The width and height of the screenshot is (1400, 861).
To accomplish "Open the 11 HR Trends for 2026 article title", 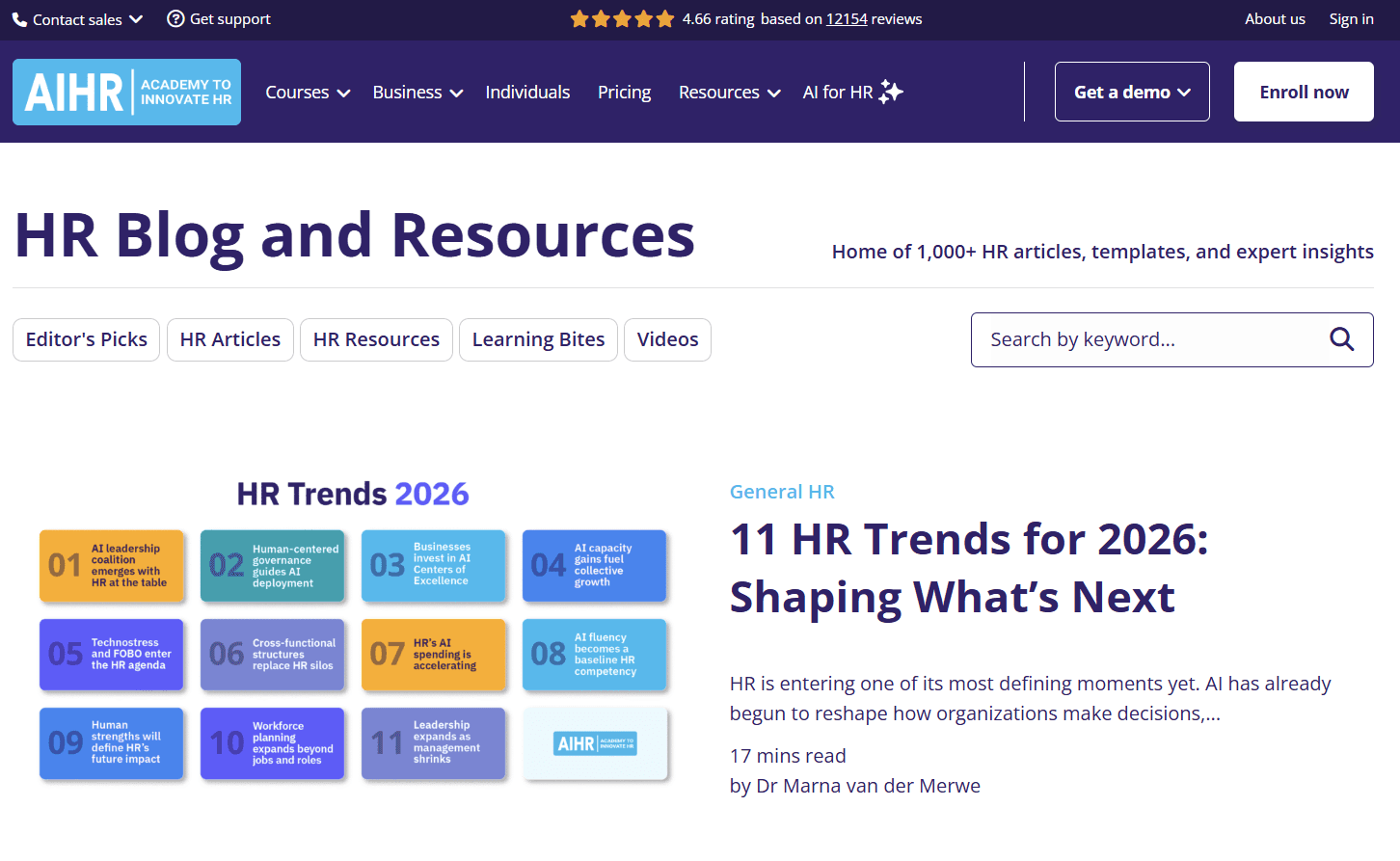I will click(x=969, y=568).
